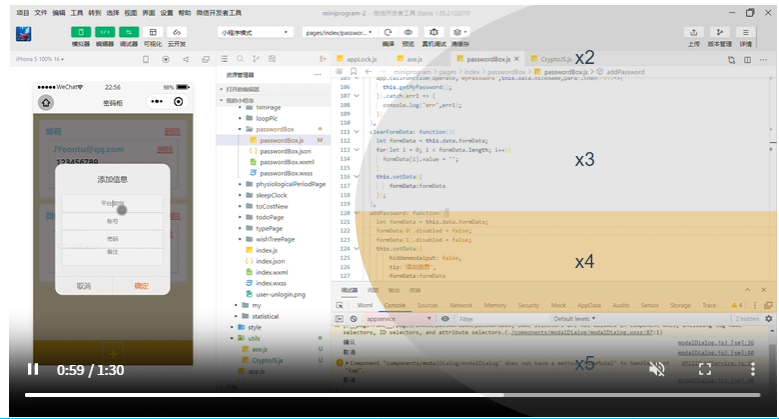779x419 pixels.
Task: Click the home button in the simulator
Action: (x=46, y=102)
